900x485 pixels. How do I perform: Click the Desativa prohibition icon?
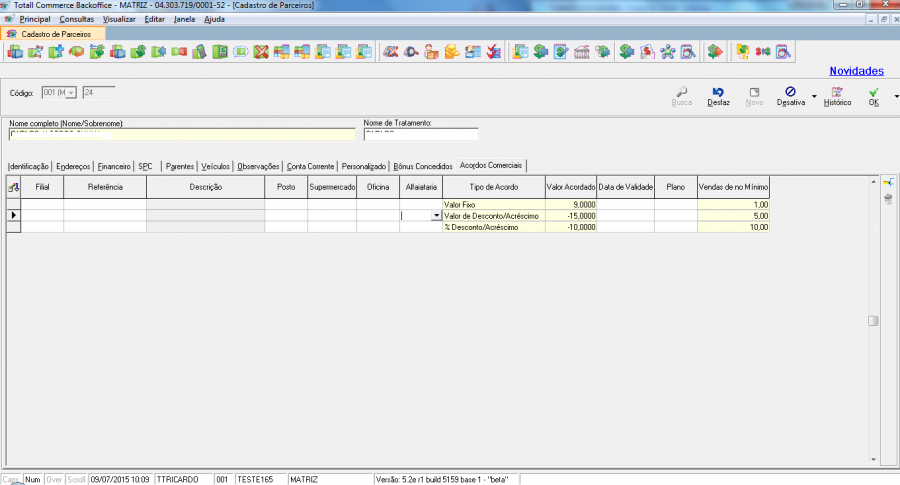point(790,92)
